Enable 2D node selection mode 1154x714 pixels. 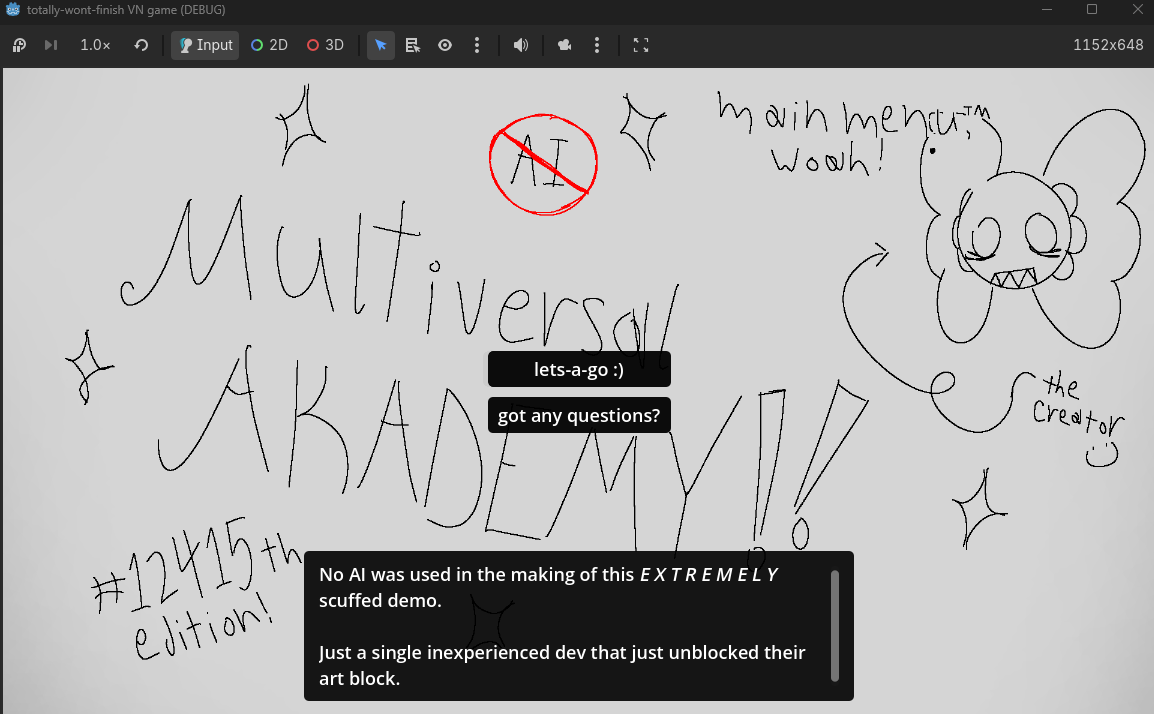click(269, 45)
